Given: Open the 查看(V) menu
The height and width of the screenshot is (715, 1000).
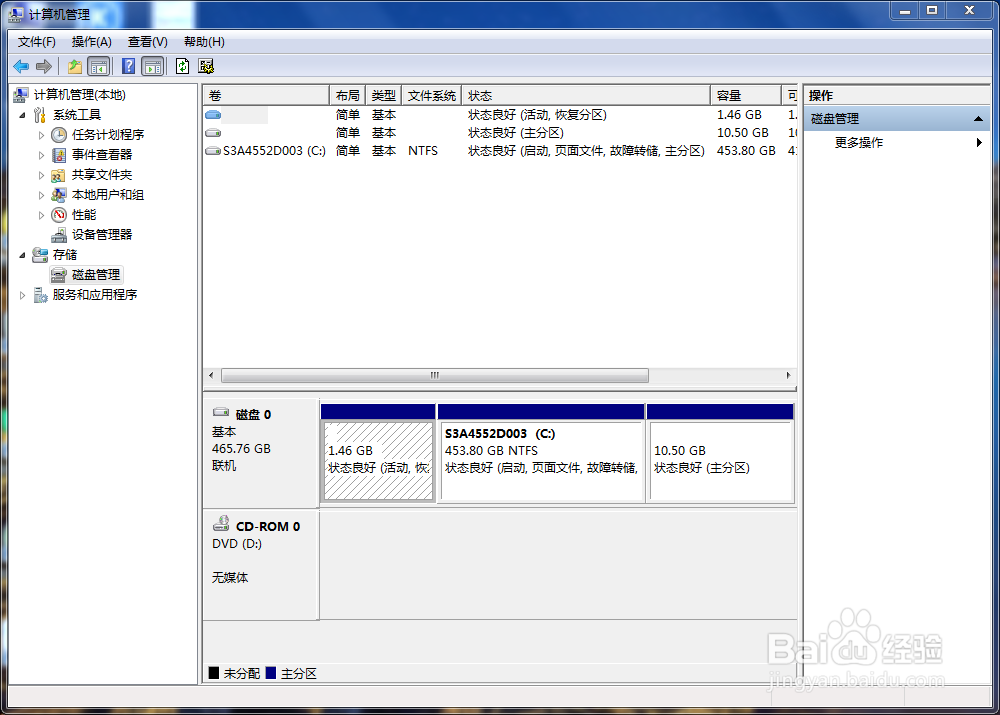Looking at the screenshot, I should [x=147, y=42].
